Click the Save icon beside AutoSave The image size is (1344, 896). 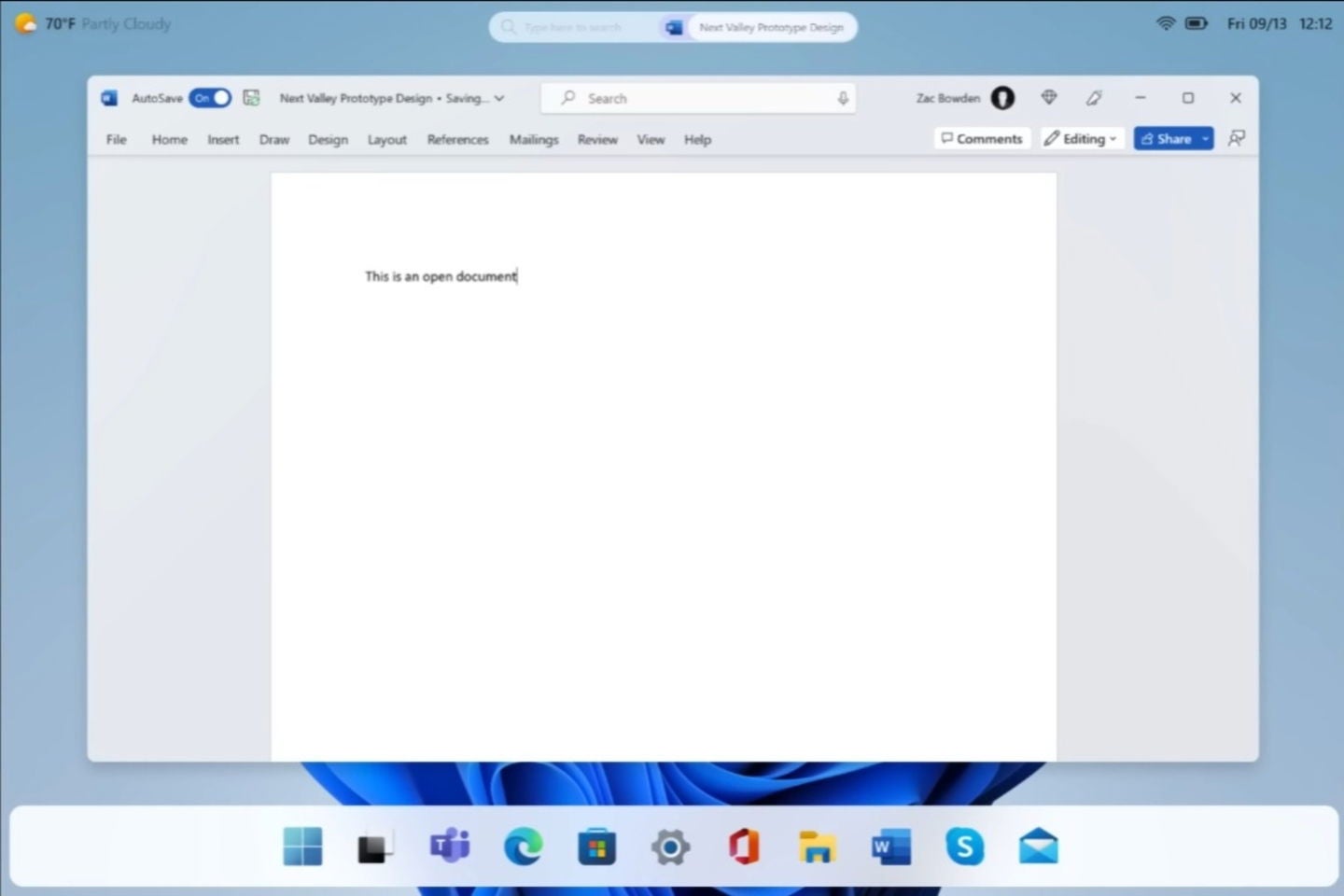[250, 97]
